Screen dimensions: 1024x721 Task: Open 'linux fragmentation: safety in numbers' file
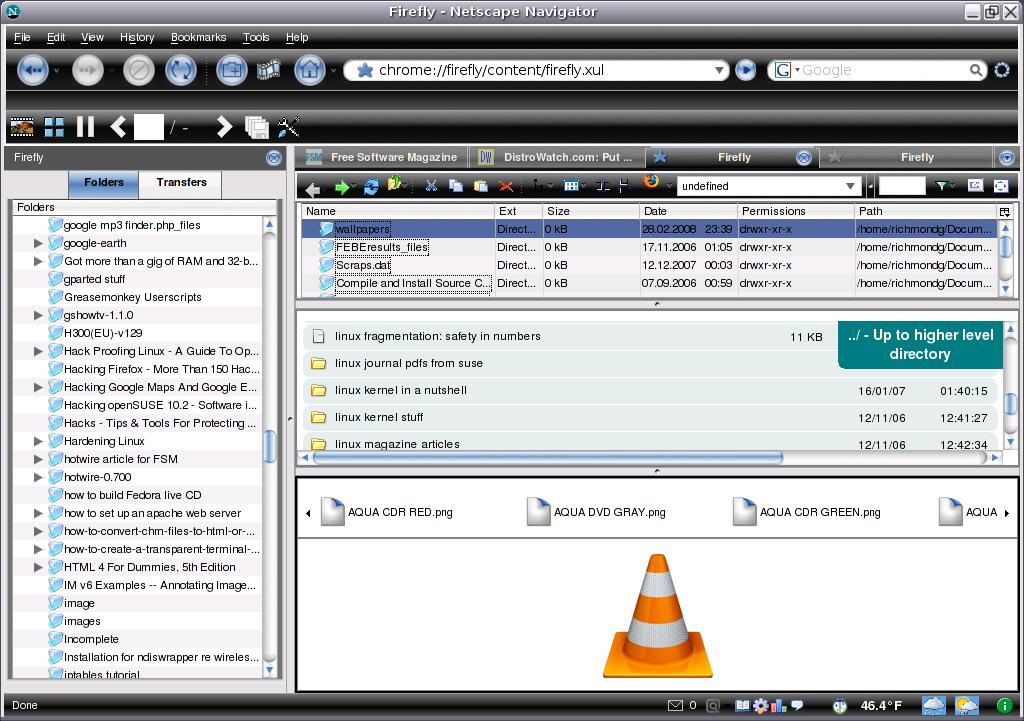[438, 336]
